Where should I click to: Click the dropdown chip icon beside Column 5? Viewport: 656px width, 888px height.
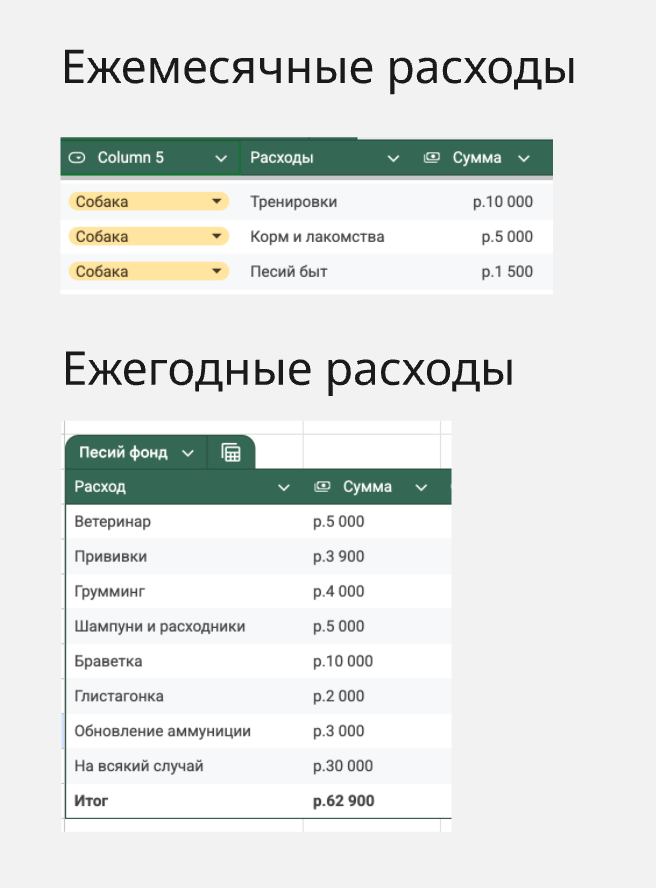click(77, 158)
